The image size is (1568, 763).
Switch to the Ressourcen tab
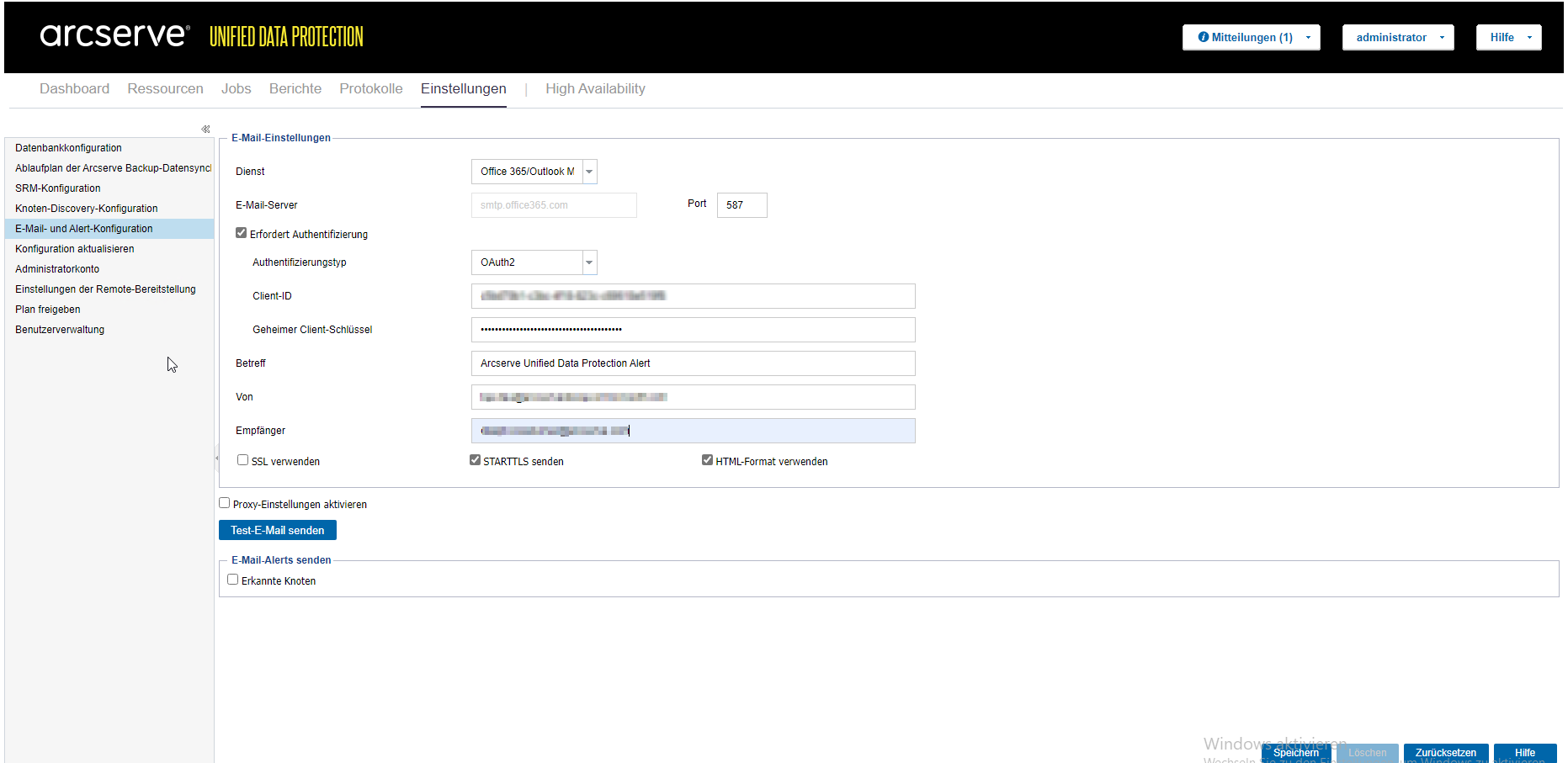tap(165, 88)
